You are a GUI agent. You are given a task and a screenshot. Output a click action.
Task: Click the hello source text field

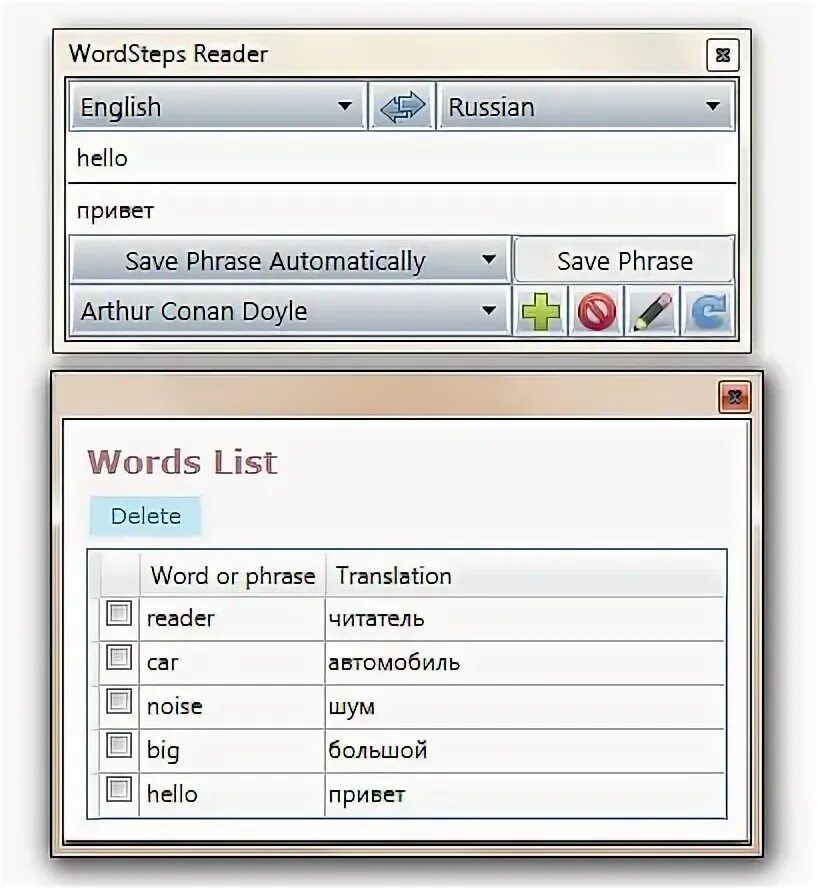tap(402, 158)
